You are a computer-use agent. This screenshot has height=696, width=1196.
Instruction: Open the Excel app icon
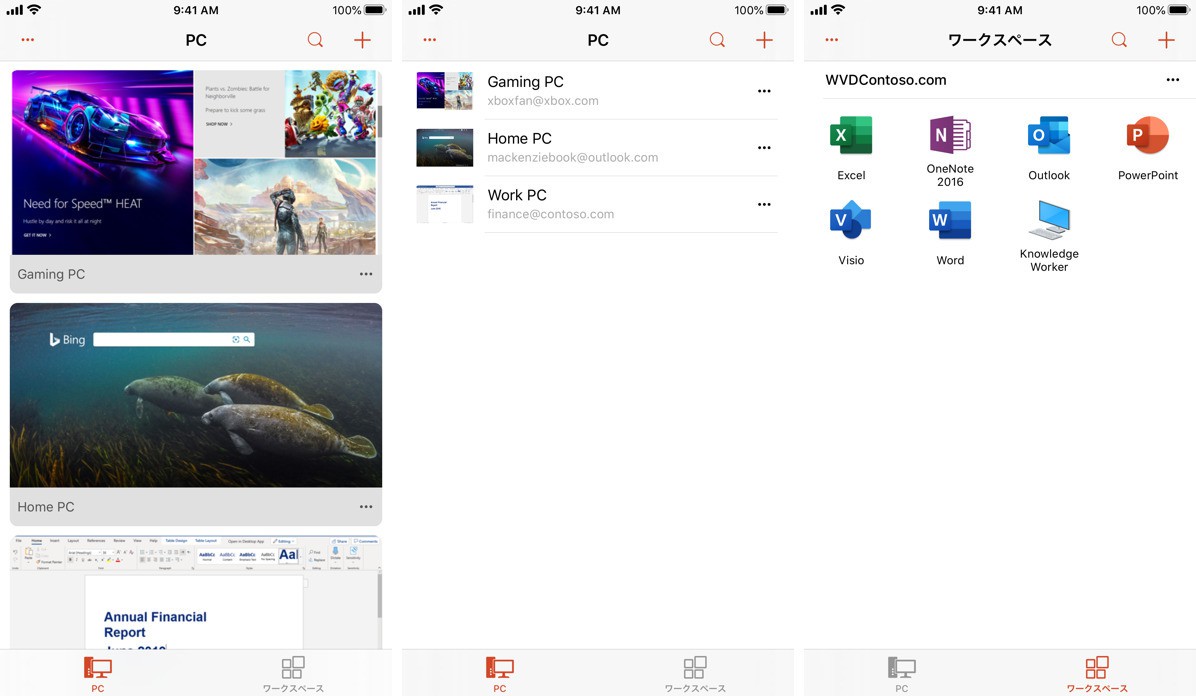click(x=851, y=136)
